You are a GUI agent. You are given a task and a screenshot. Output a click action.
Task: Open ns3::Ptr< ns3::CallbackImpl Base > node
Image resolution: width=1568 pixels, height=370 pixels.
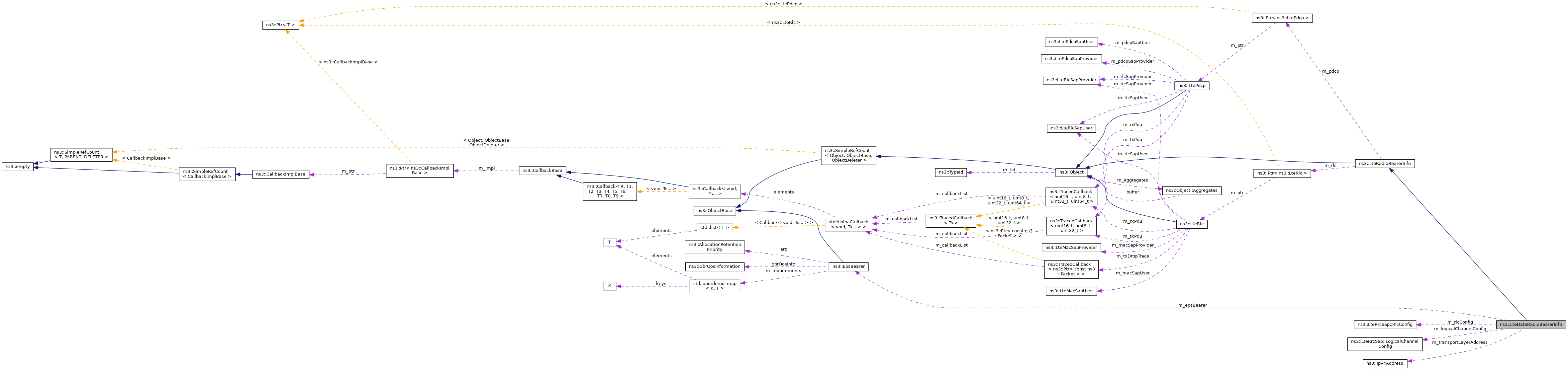pyautogui.click(x=419, y=171)
